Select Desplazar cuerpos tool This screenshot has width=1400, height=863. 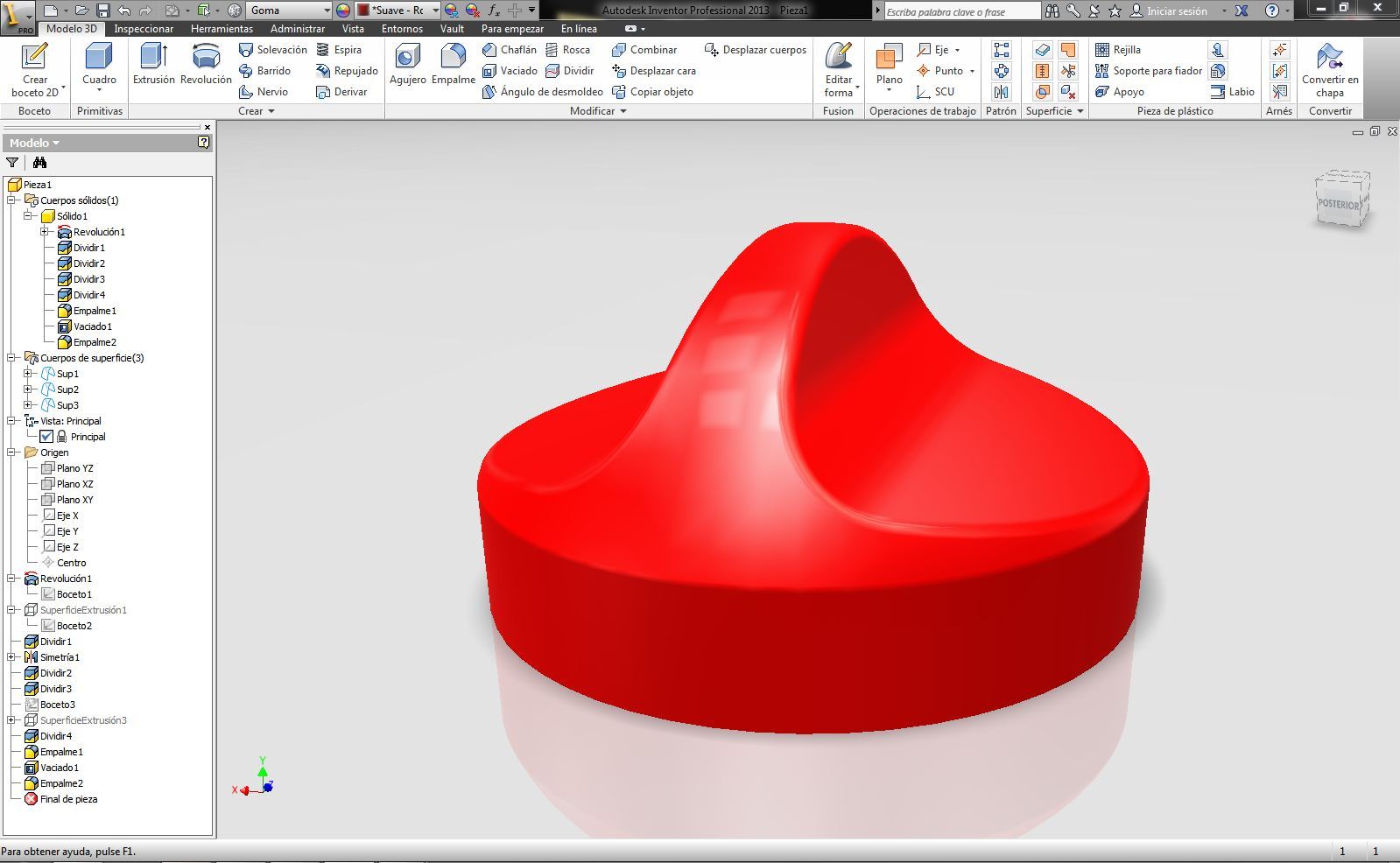755,50
